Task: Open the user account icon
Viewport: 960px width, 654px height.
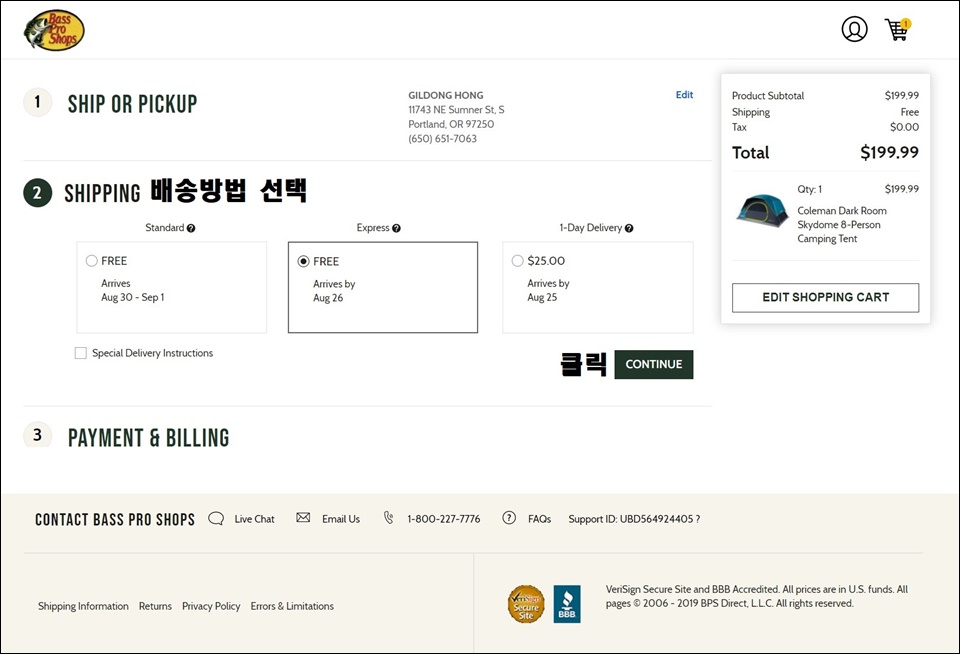Action: [854, 29]
